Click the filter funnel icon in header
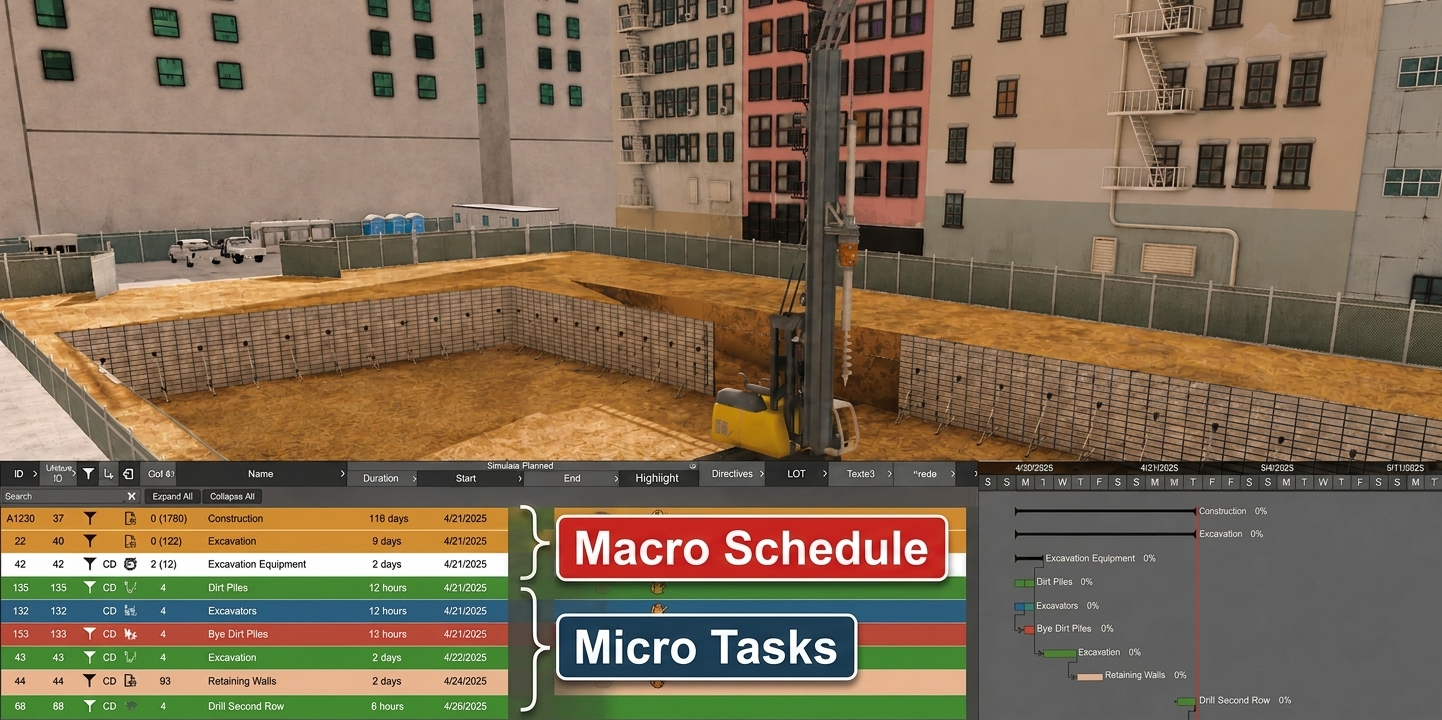Screen dimensions: 1442x720 (x=88, y=474)
